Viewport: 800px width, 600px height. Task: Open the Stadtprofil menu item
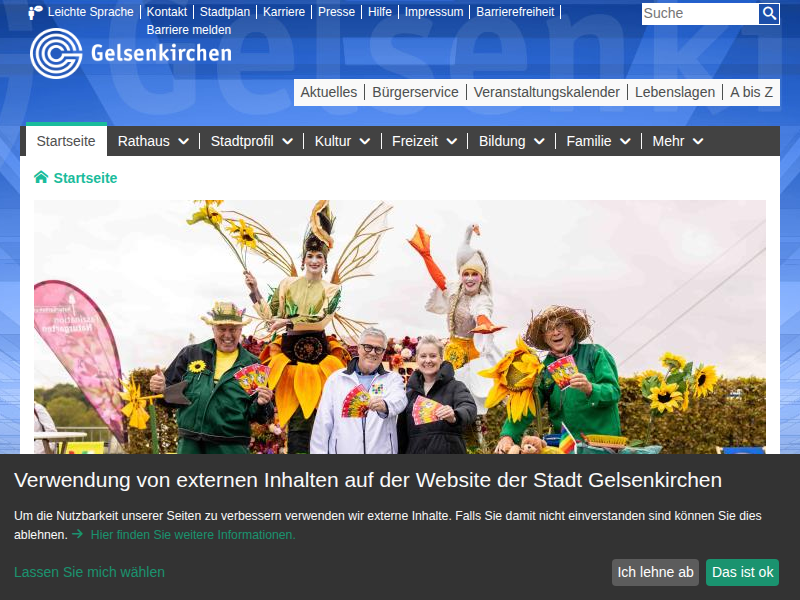pyautogui.click(x=242, y=141)
